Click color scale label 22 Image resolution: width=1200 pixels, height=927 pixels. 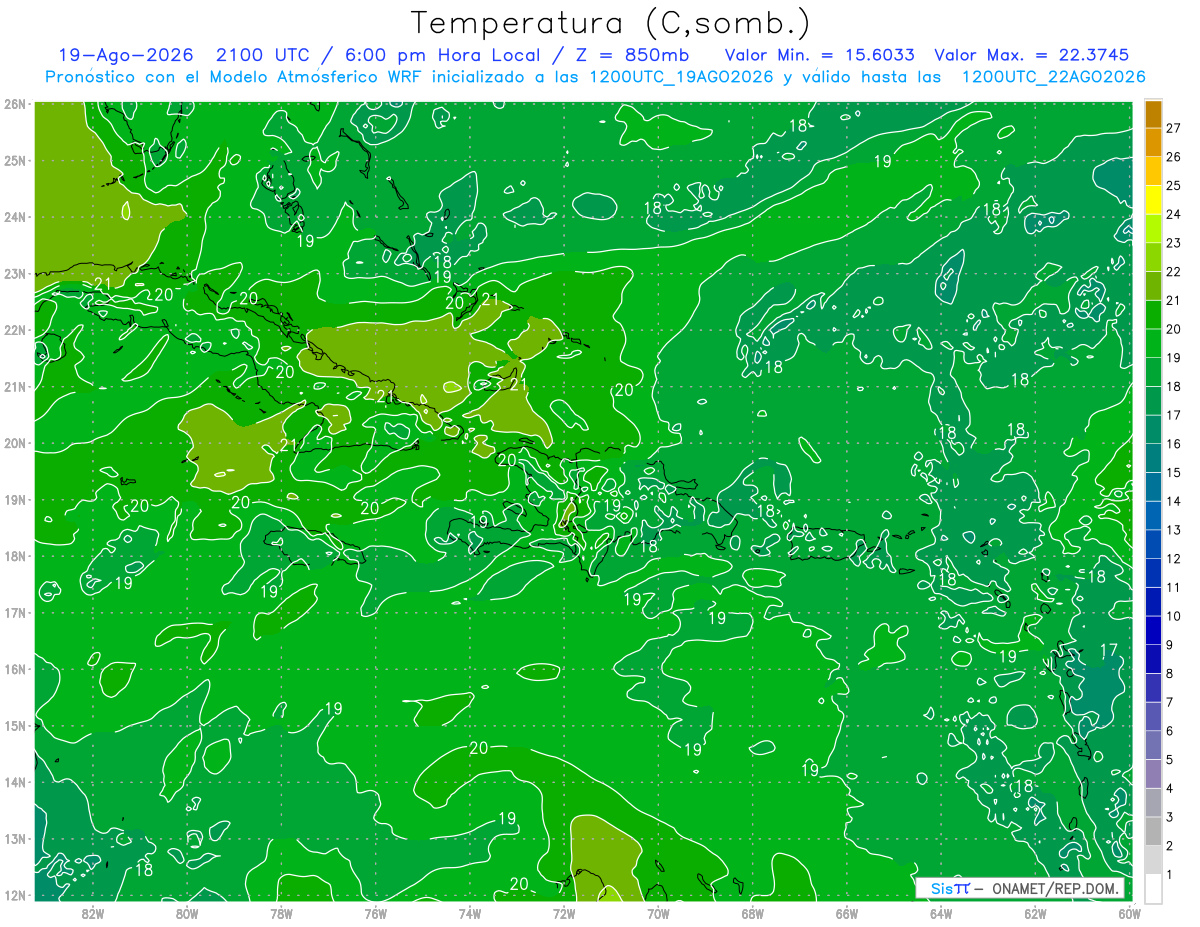1173,272
